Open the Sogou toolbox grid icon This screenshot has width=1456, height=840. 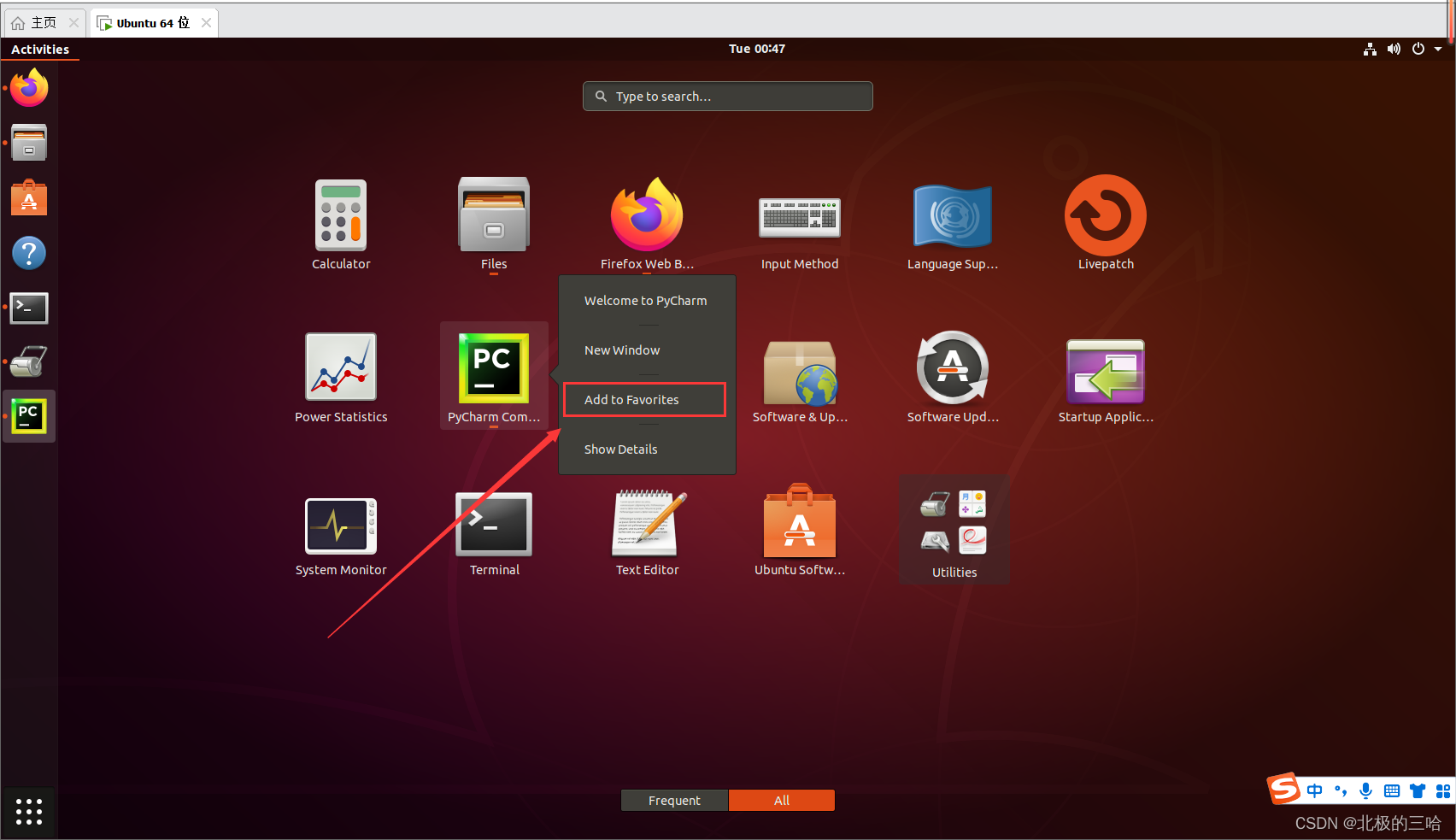[x=1443, y=791]
